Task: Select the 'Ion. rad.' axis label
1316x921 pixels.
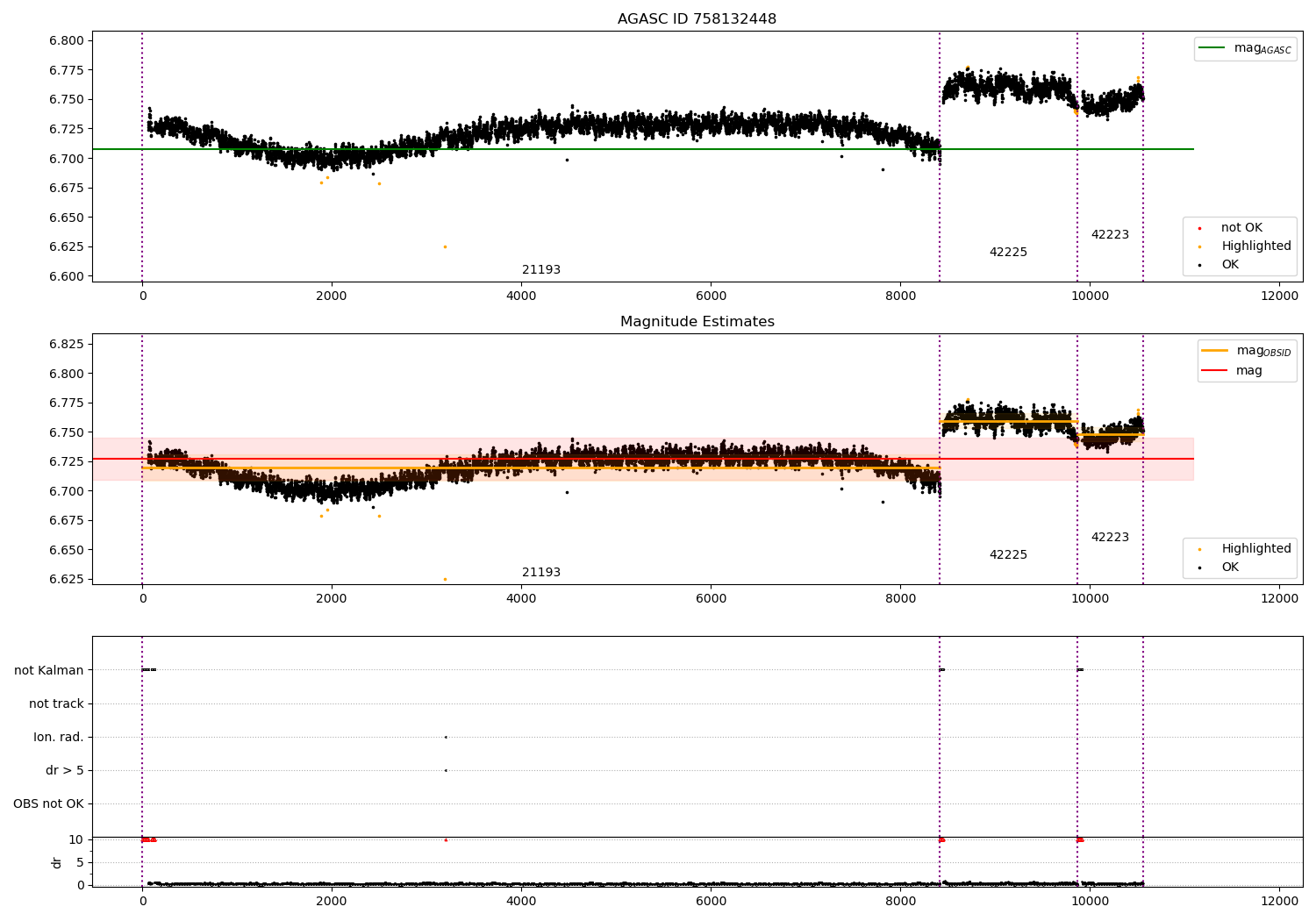Action: [59, 737]
